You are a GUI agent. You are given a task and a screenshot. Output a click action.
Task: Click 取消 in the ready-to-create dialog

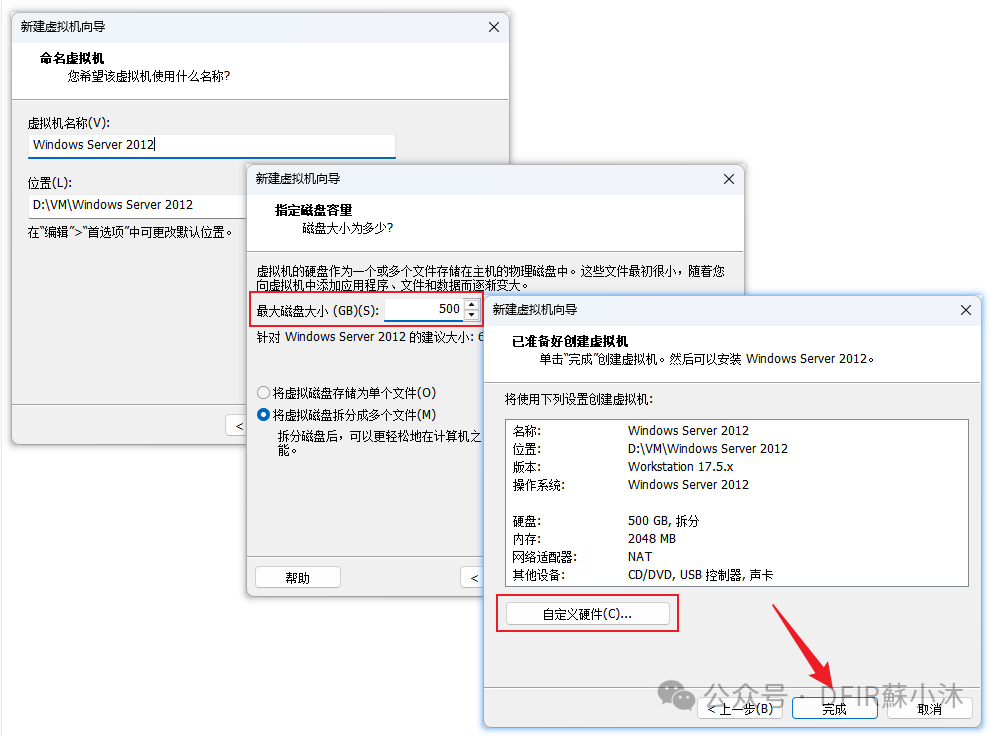[x=930, y=709]
